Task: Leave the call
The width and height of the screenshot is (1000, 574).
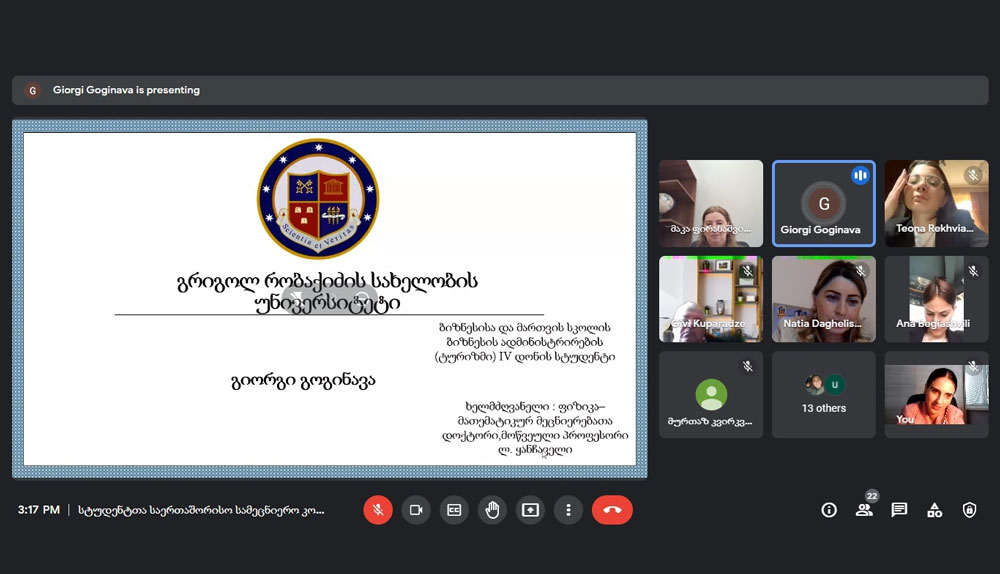Action: pyautogui.click(x=612, y=510)
